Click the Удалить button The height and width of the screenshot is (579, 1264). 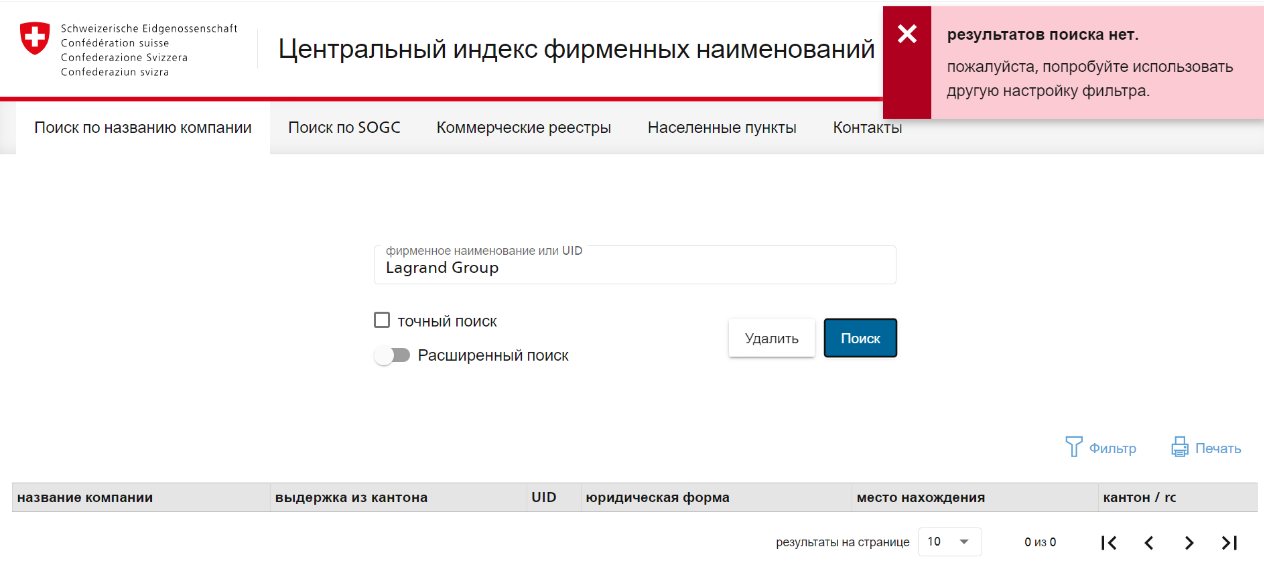(772, 338)
